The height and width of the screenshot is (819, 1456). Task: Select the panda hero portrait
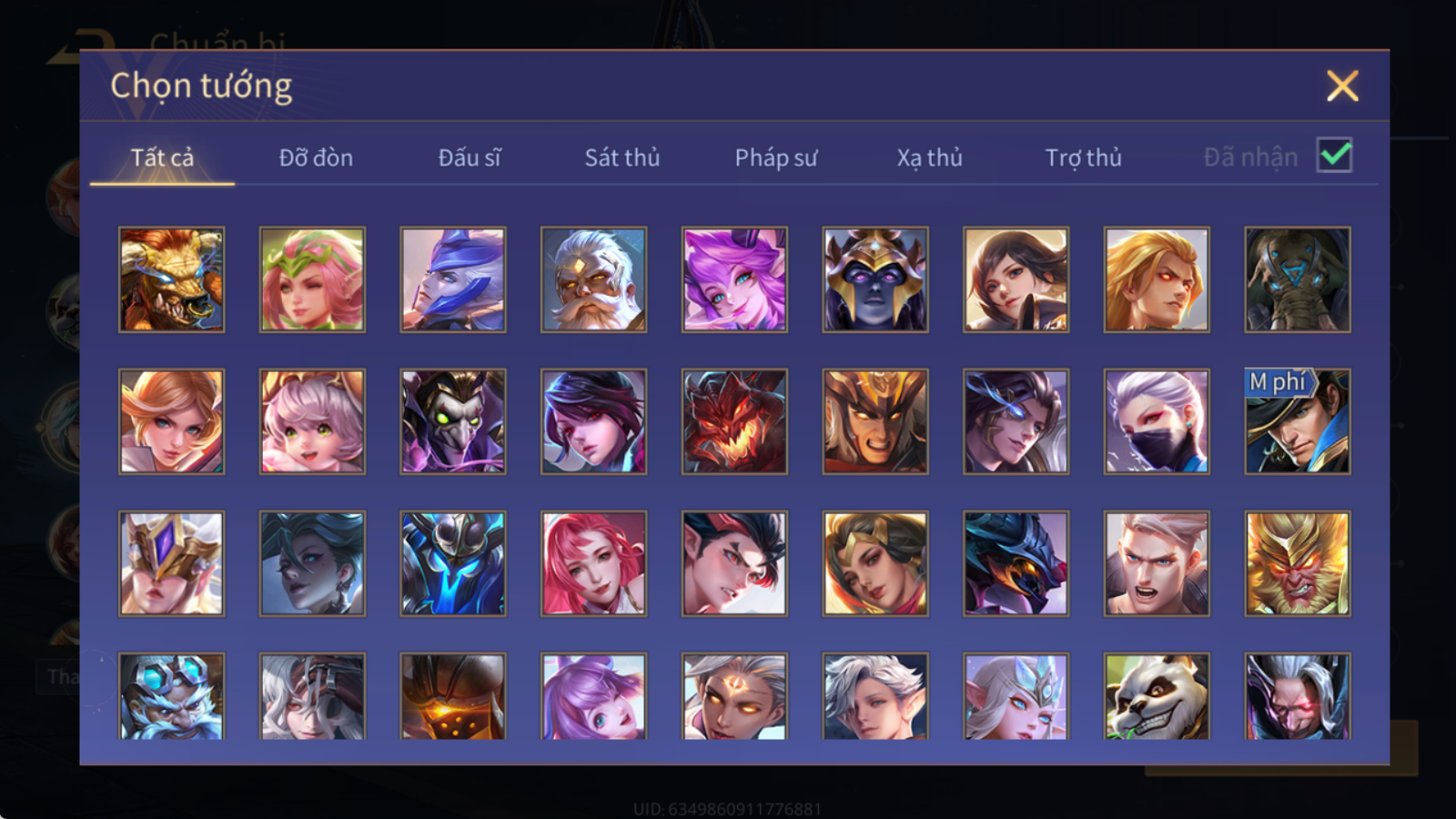tap(1157, 696)
